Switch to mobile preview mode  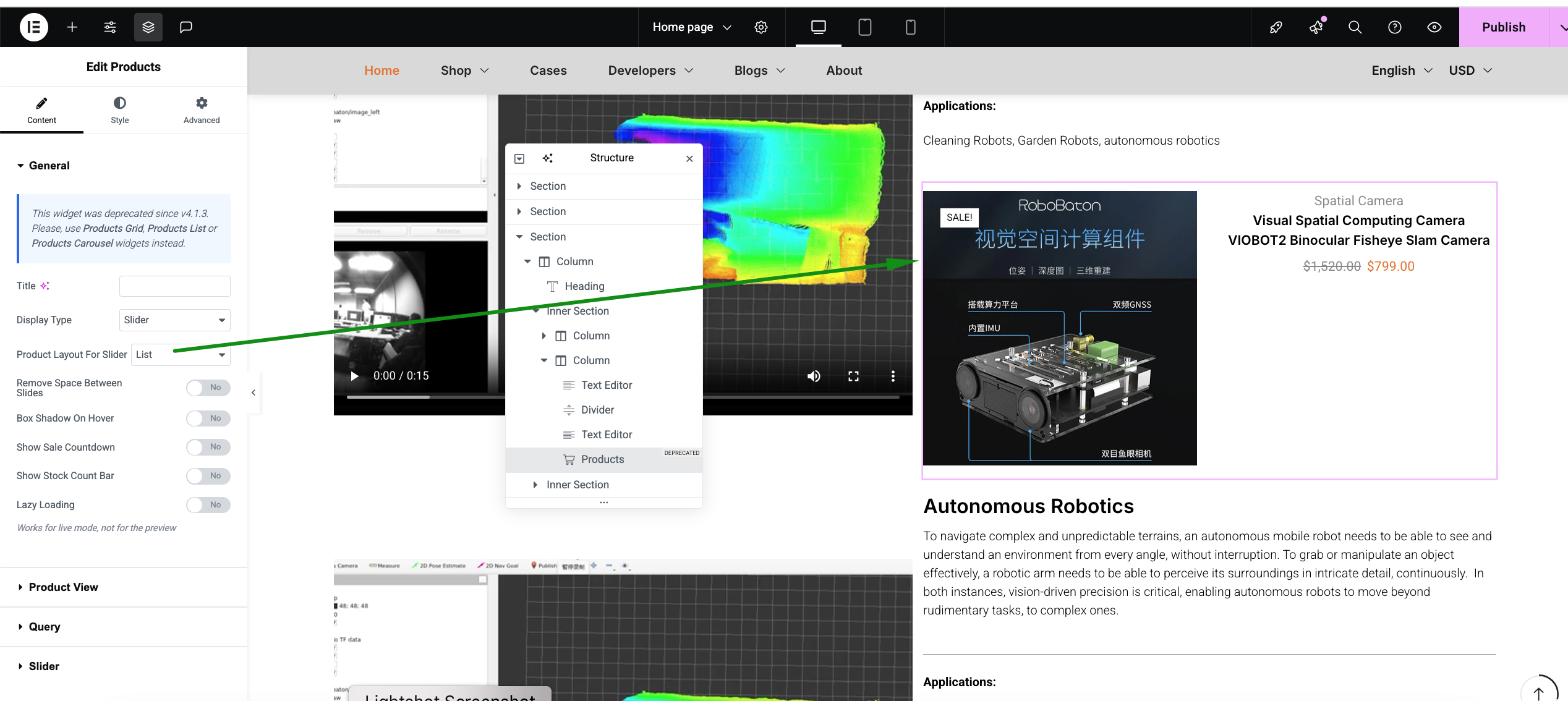coord(911,27)
